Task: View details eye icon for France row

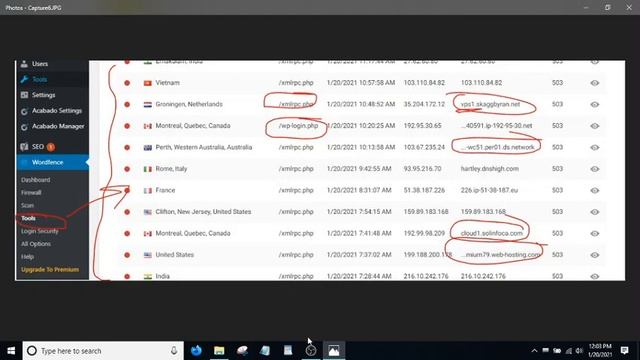Action: [x=595, y=190]
